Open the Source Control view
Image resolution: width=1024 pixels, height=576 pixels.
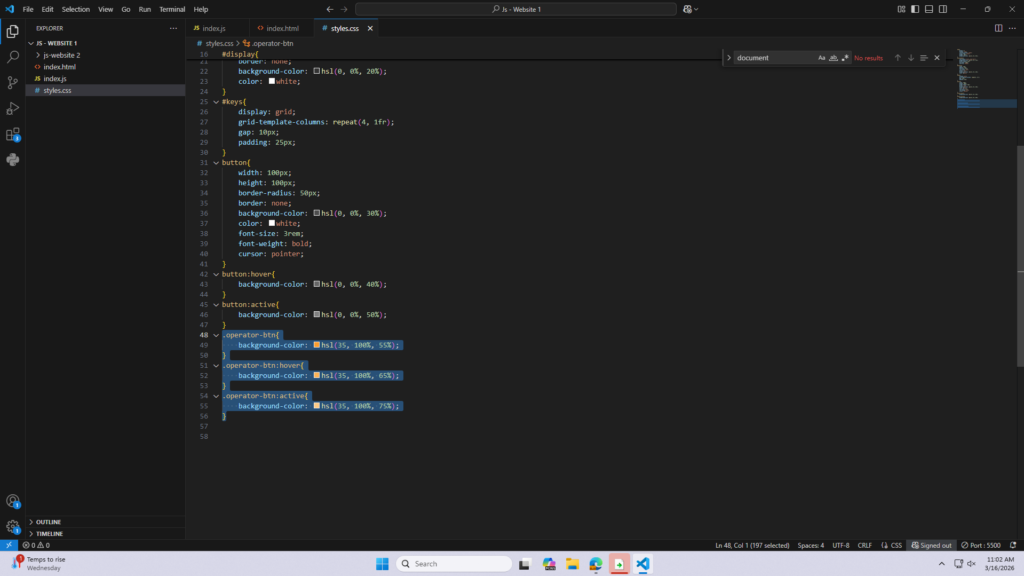[13, 83]
